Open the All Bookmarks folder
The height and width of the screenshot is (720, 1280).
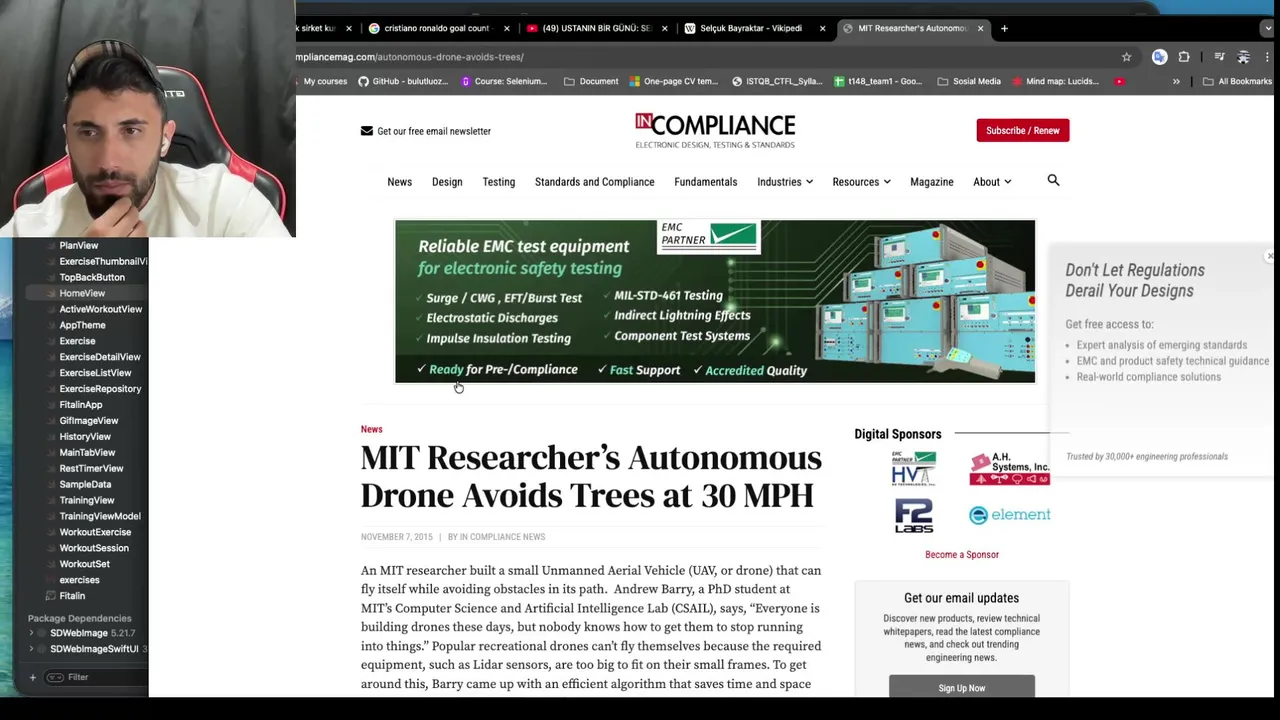(1237, 81)
